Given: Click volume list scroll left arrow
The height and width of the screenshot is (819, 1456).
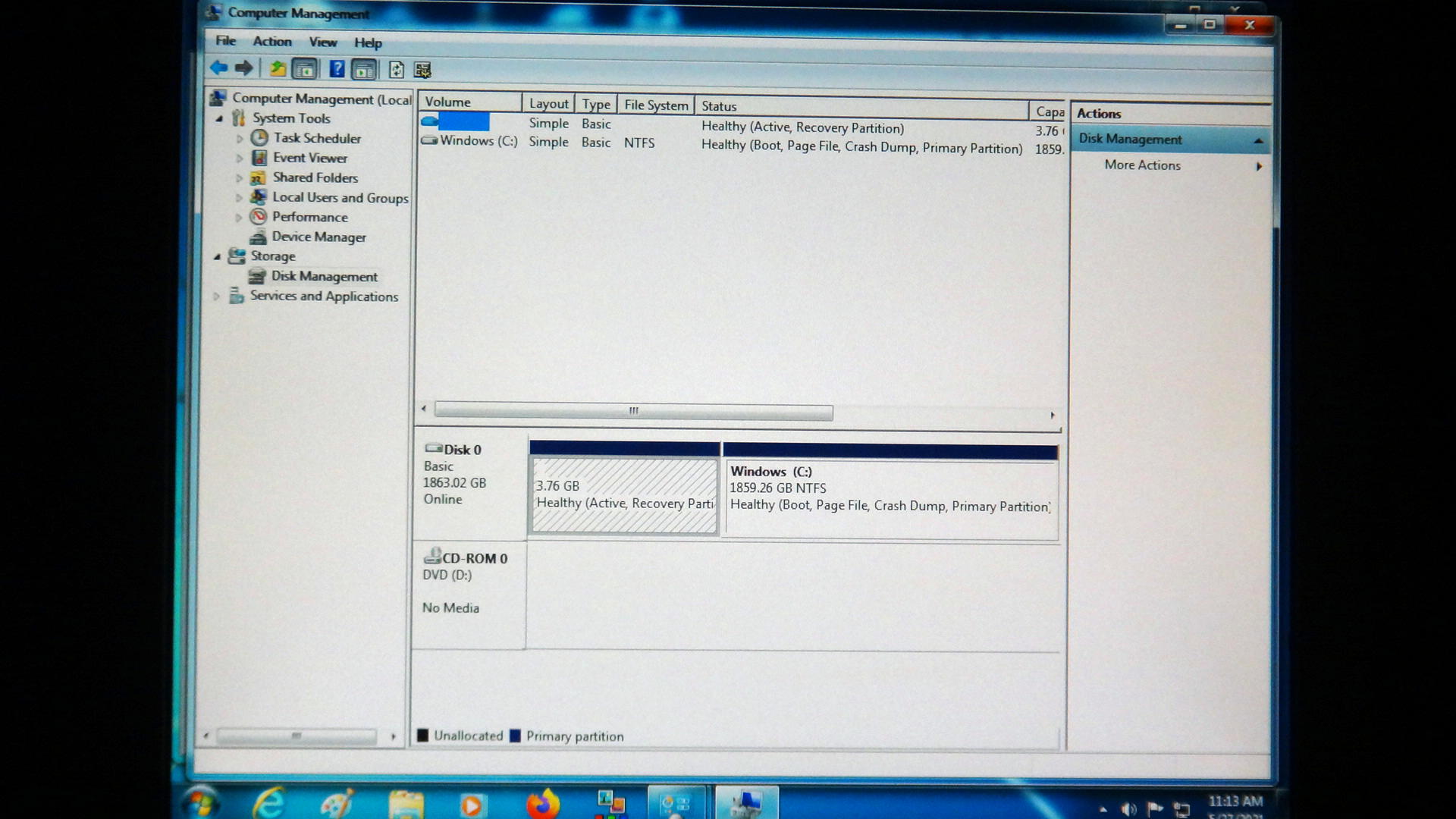Looking at the screenshot, I should tap(424, 409).
